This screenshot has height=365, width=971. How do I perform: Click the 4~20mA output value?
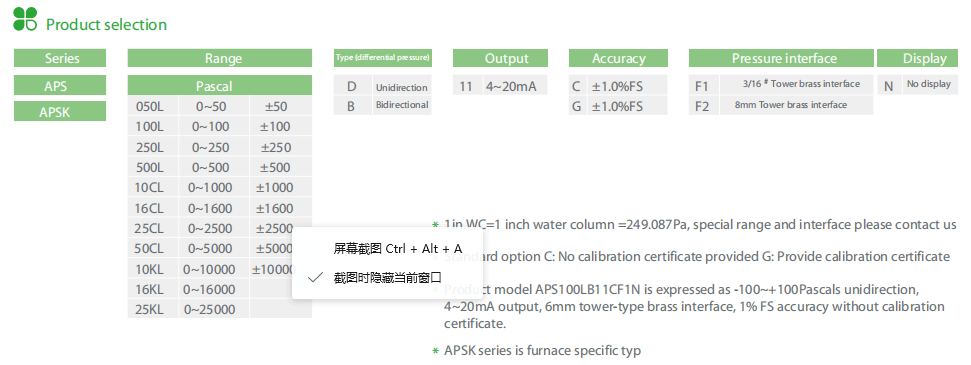(511, 86)
